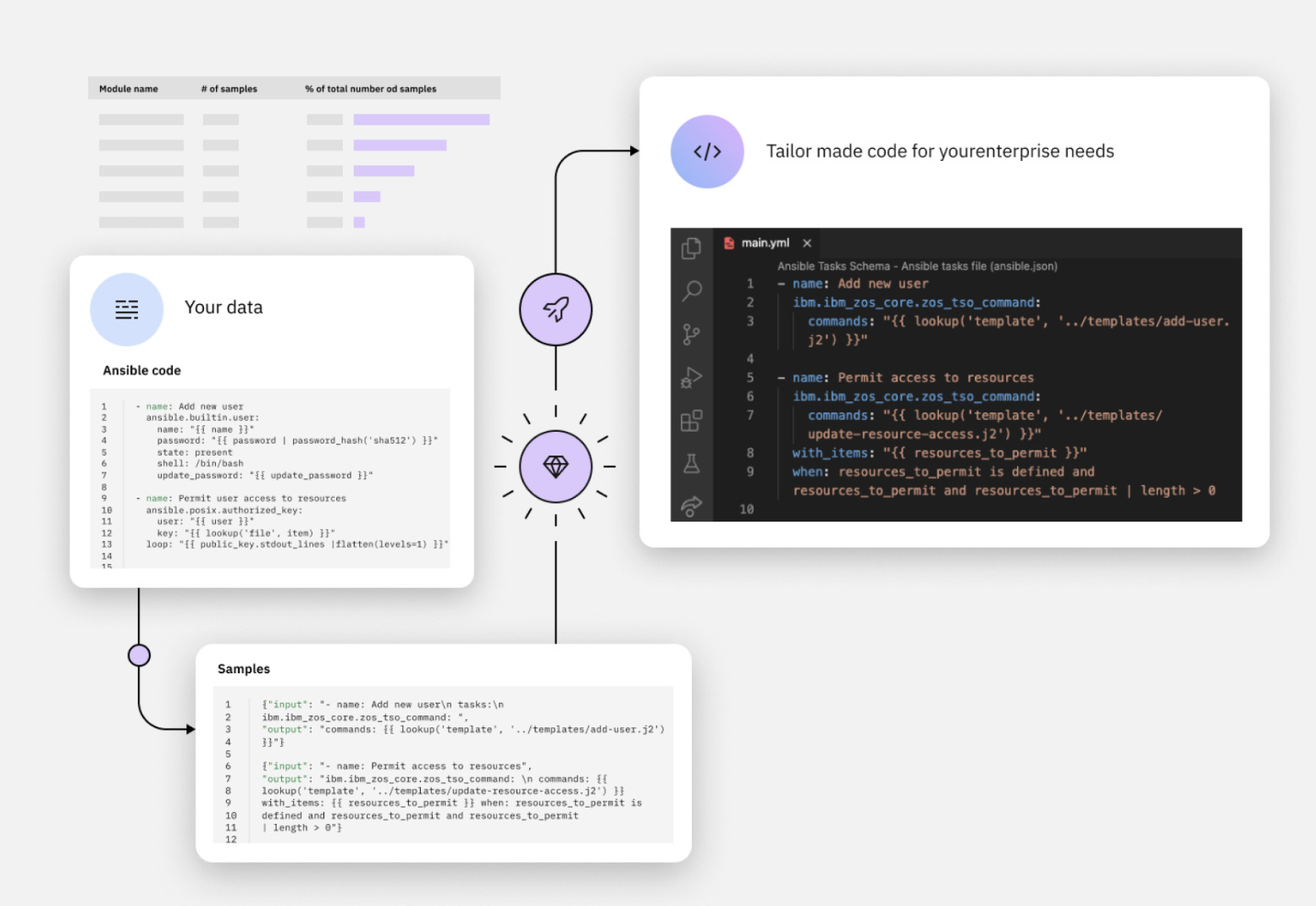Image resolution: width=1316 pixels, height=906 pixels.
Task: Click 'ansible.builtin.user:' in the Ansible code
Action: pyautogui.click(x=202, y=417)
